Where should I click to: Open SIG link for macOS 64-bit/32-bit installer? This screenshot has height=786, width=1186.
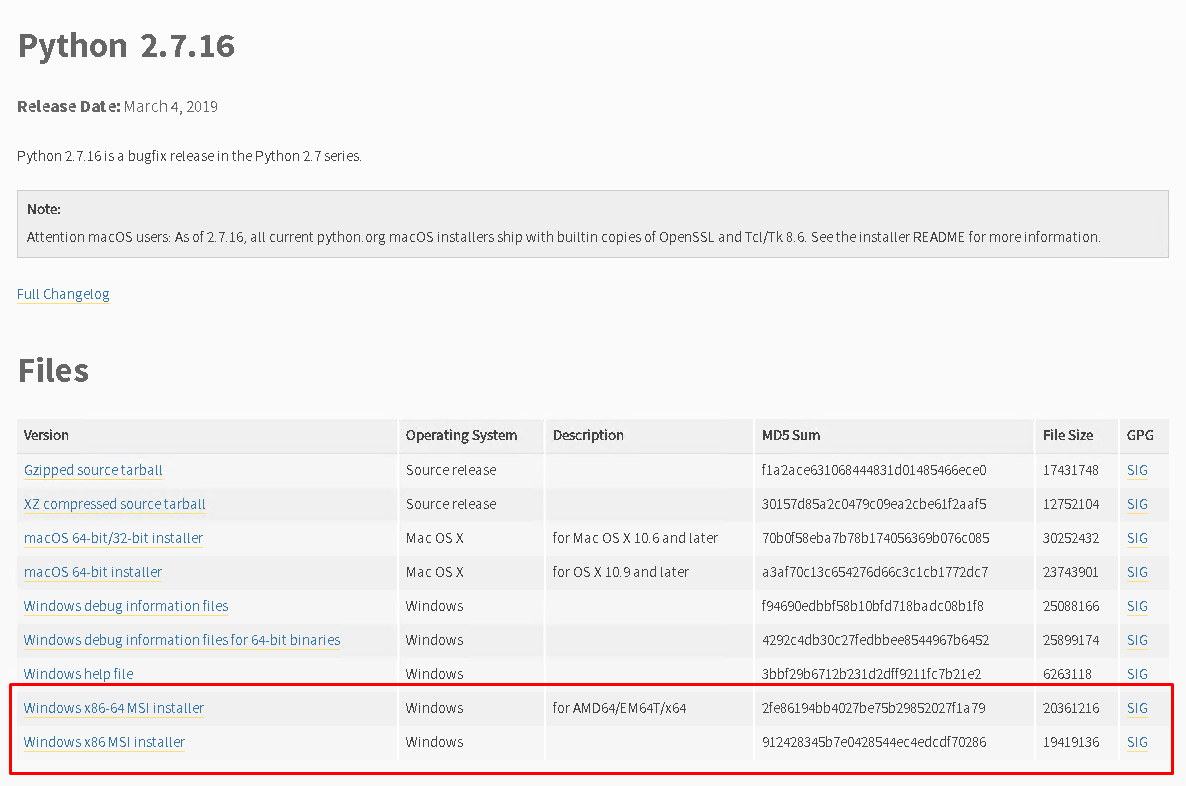[1137, 538]
